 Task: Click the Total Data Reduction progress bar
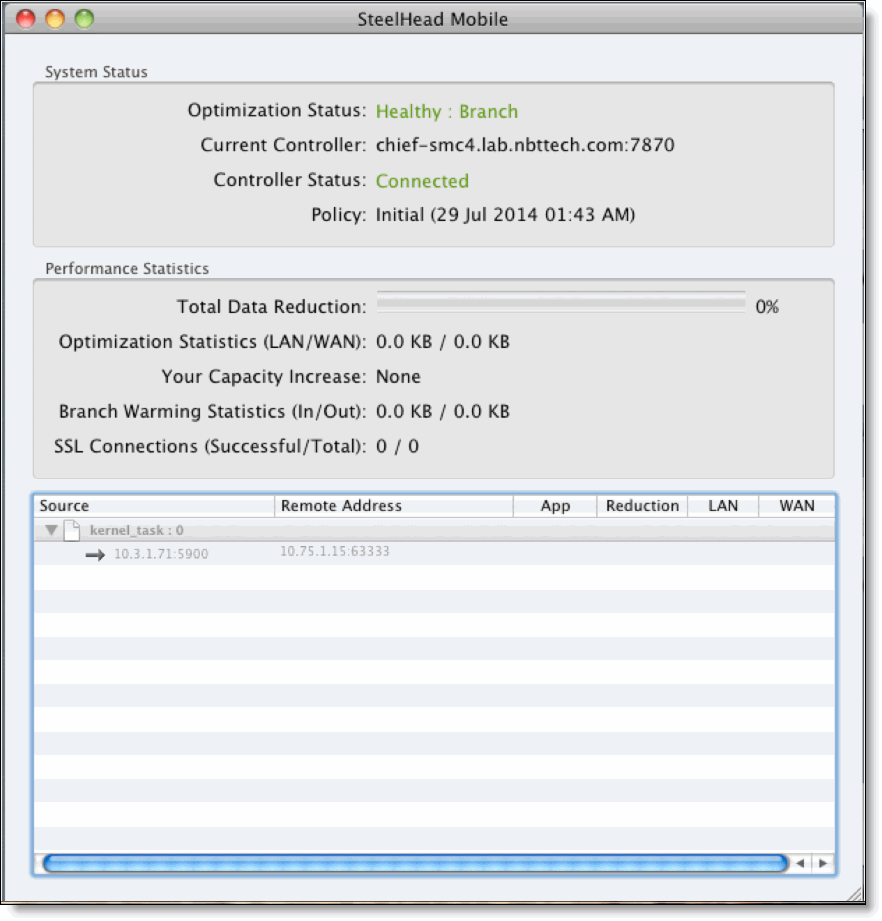(x=558, y=300)
